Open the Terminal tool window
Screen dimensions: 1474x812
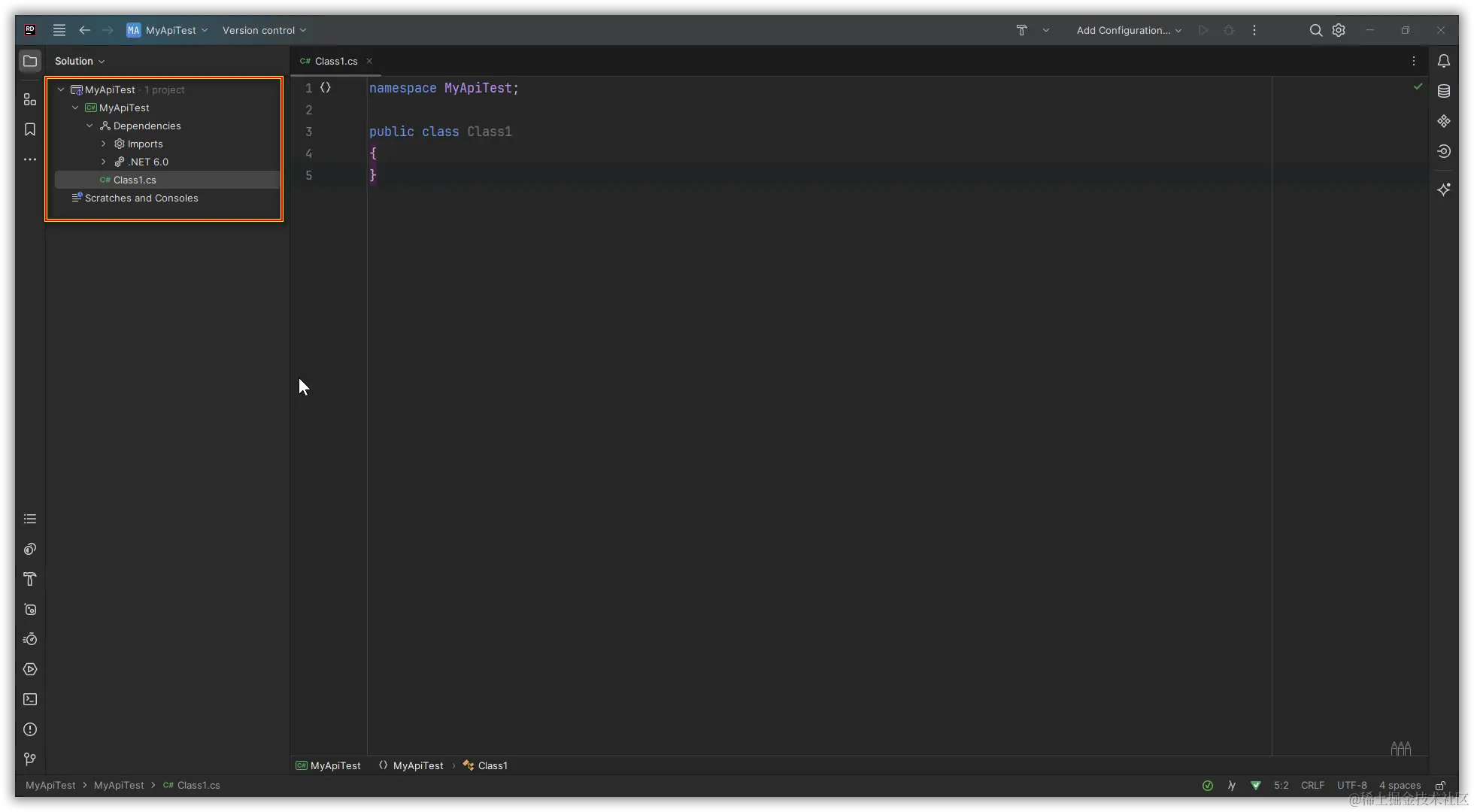(30, 699)
